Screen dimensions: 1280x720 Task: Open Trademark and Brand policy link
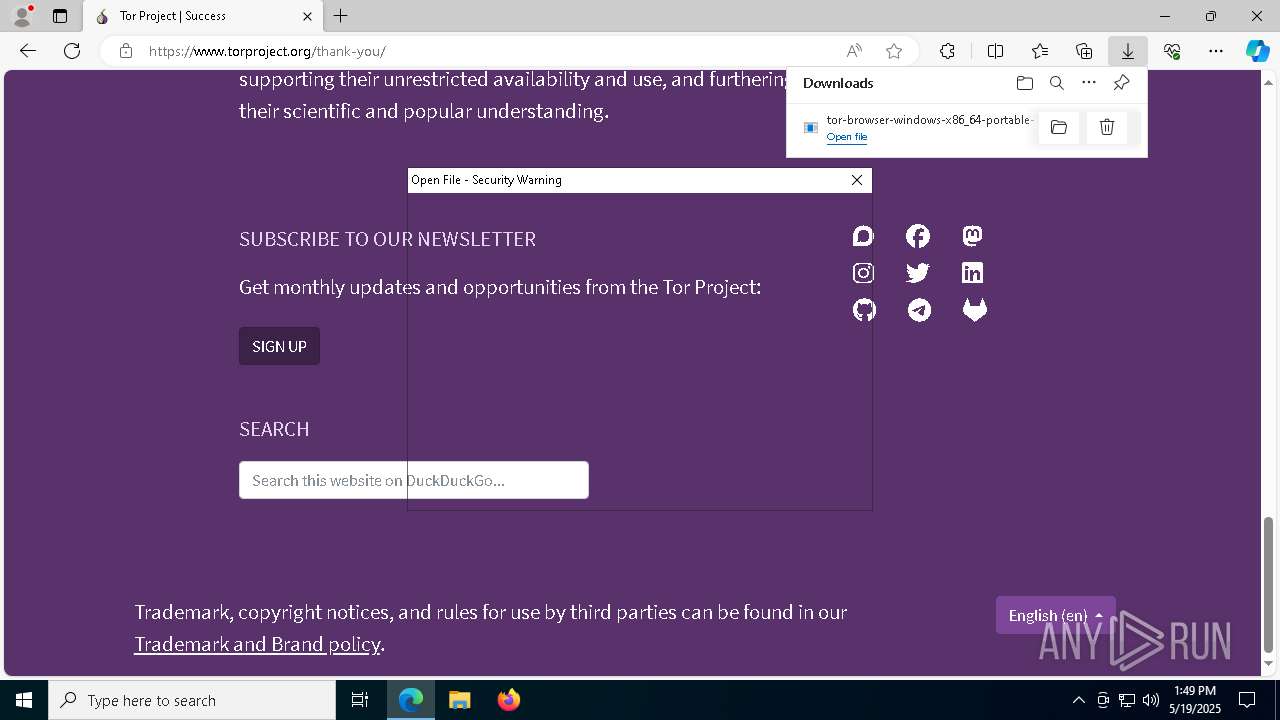(257, 644)
